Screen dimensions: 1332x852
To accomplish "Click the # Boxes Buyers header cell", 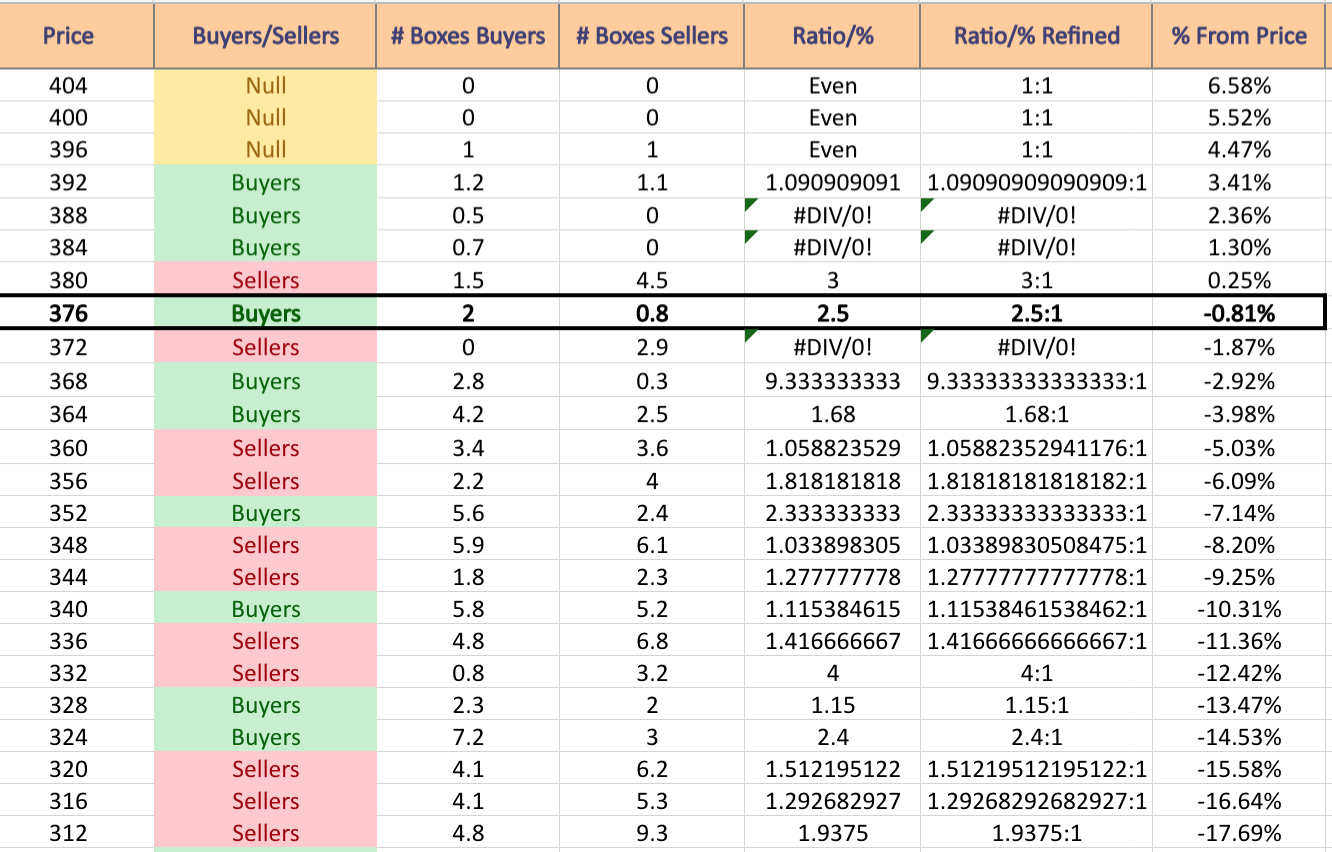I will [468, 36].
